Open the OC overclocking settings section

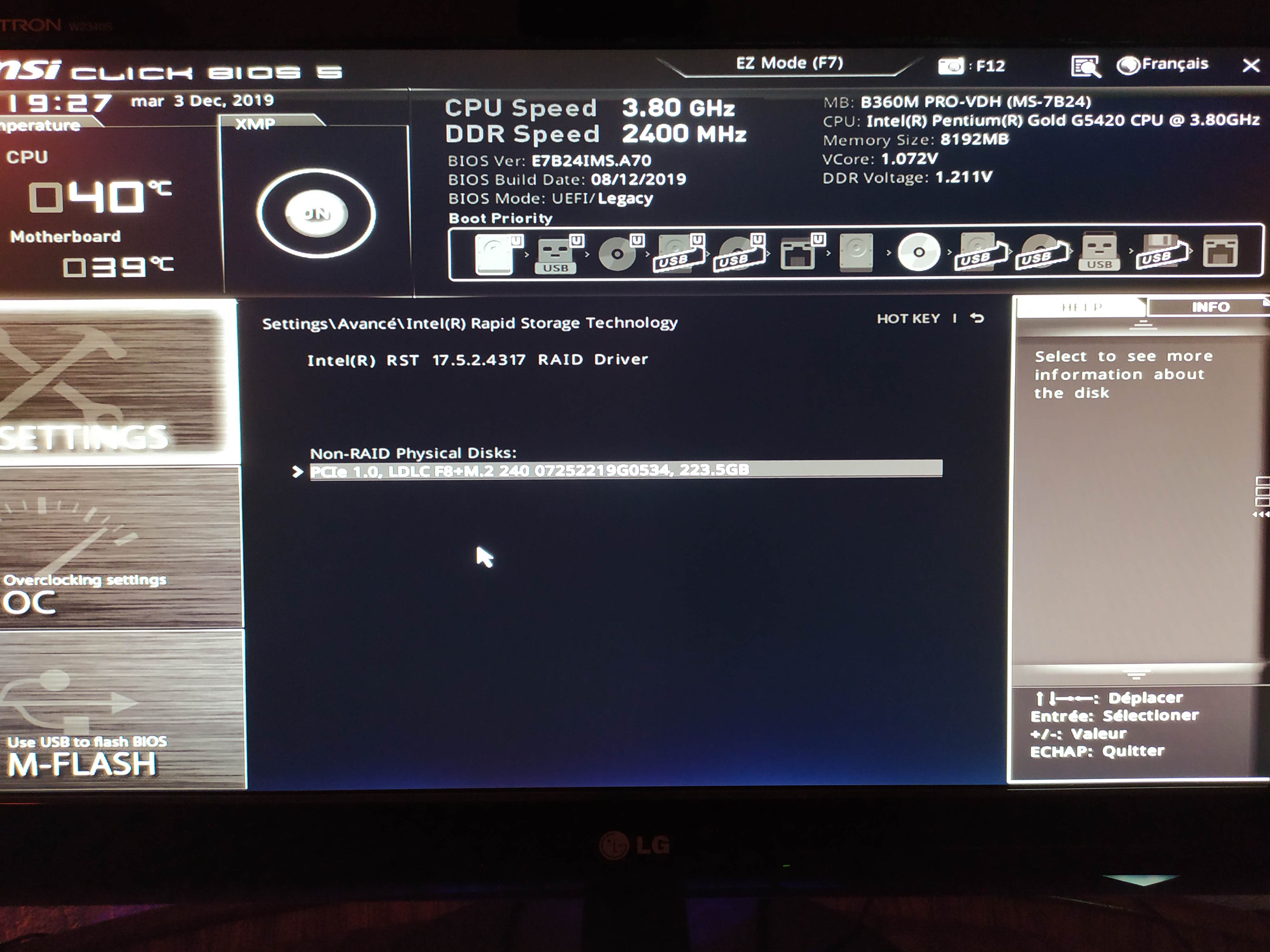121,547
